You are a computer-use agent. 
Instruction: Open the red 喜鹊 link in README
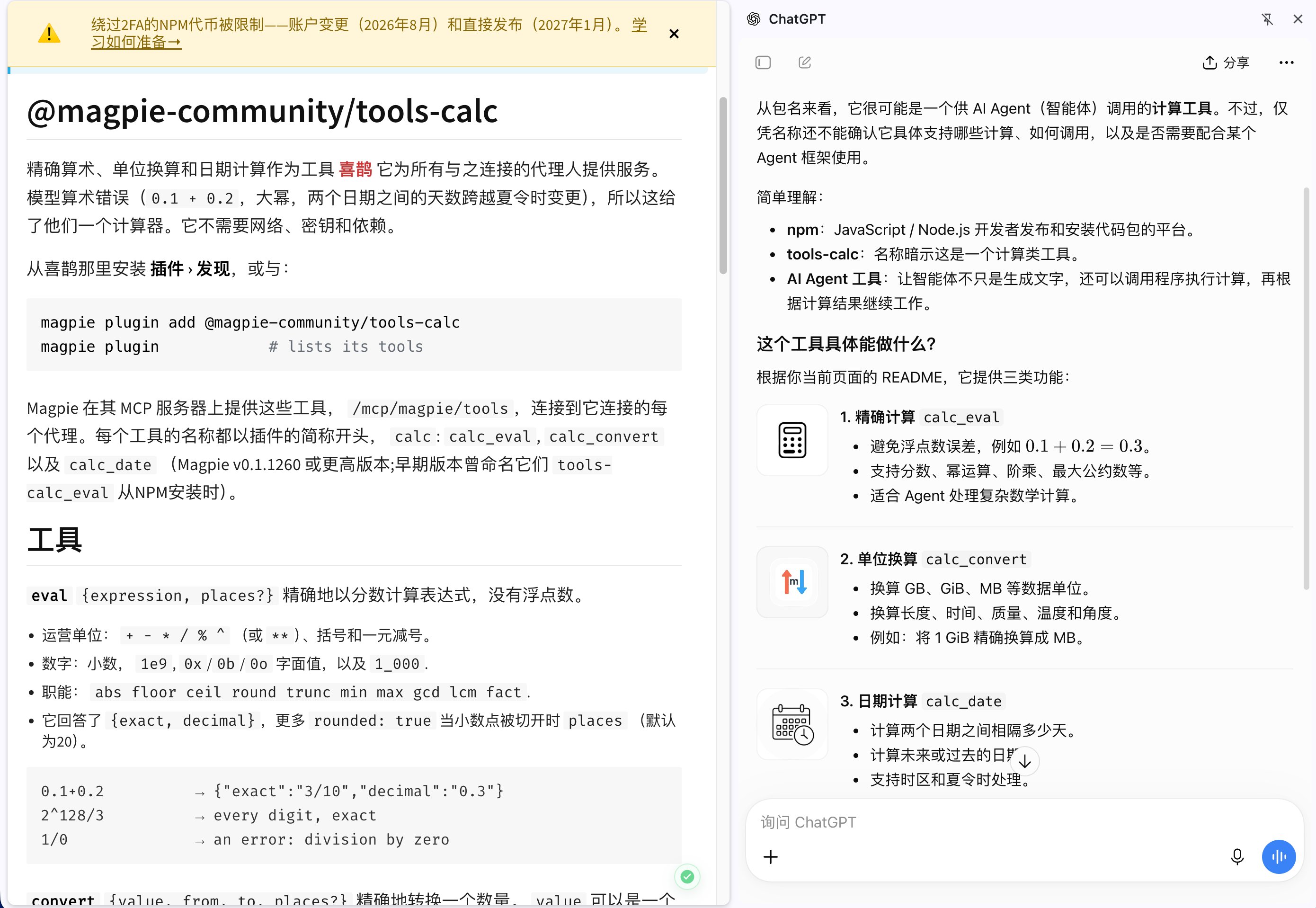coord(356,169)
